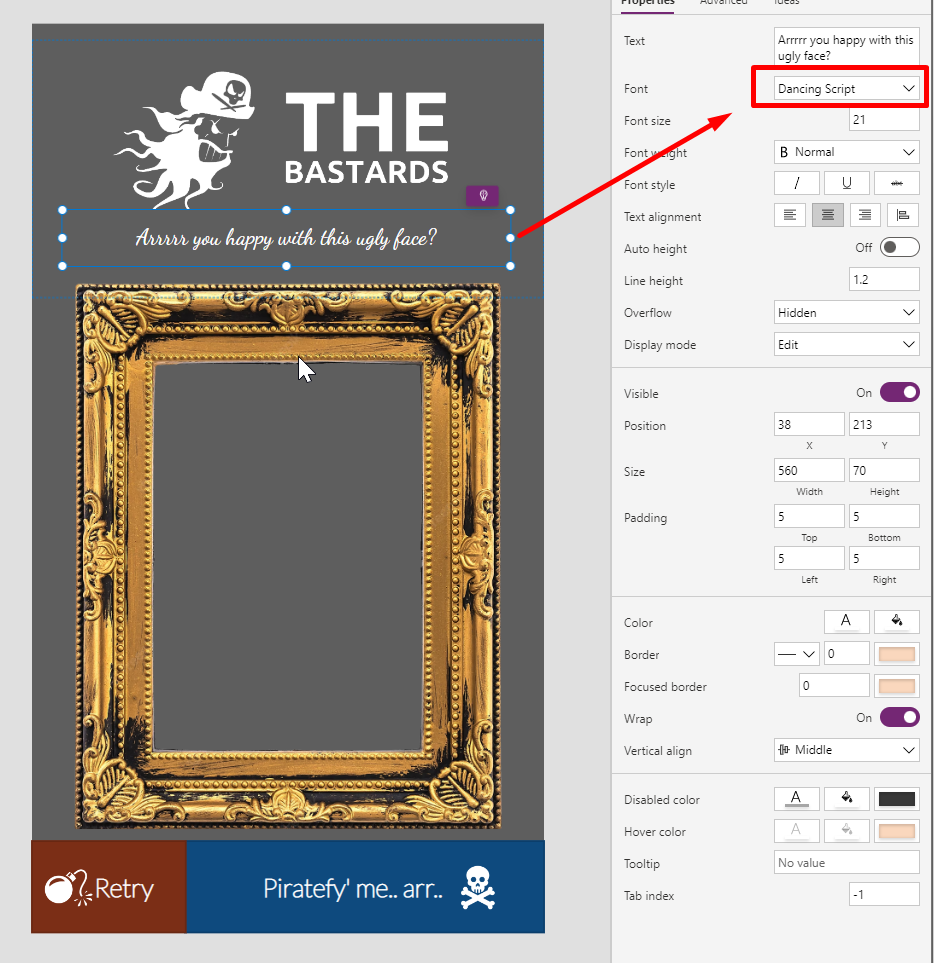This screenshot has width=934, height=963.
Task: Open the Overflow dropdown
Action: tap(846, 312)
